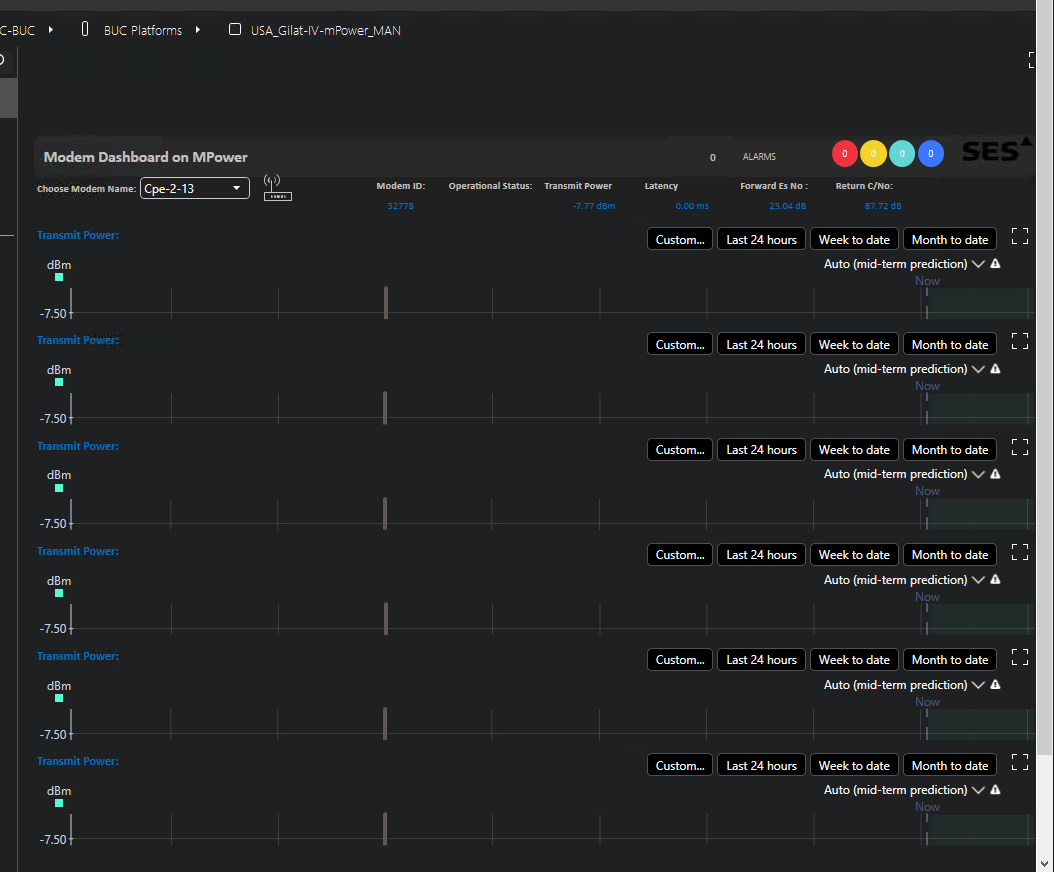Click the Forward Es No value 23.04 dB

click(x=788, y=206)
